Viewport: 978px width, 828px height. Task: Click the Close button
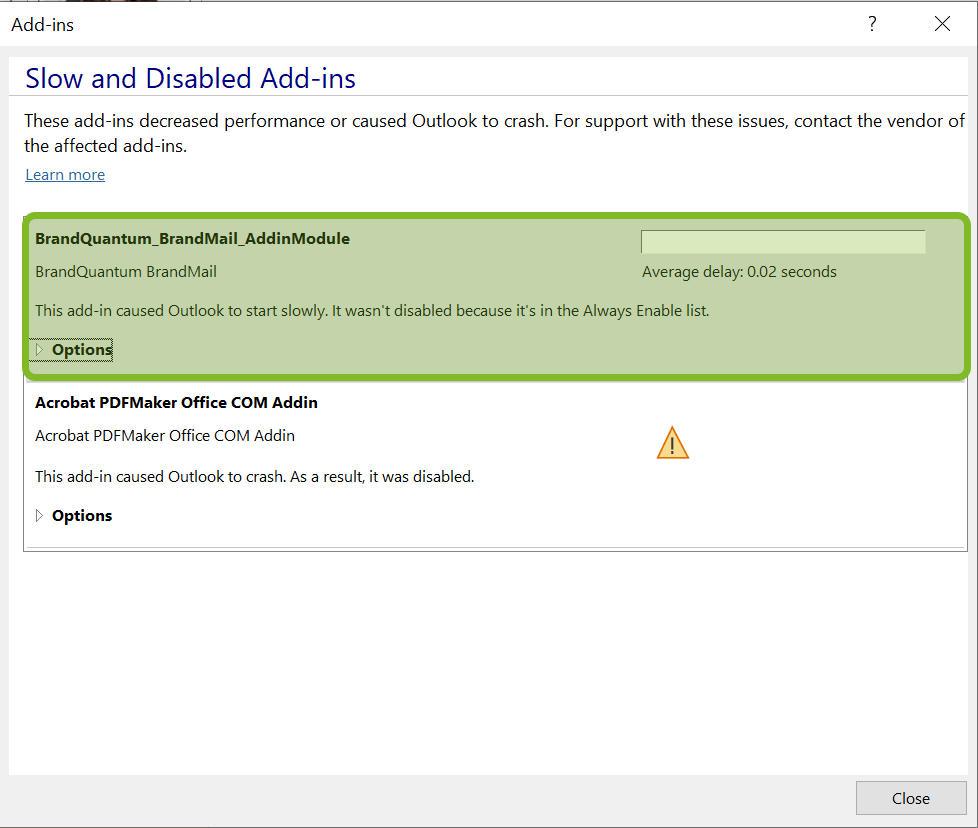click(x=911, y=798)
